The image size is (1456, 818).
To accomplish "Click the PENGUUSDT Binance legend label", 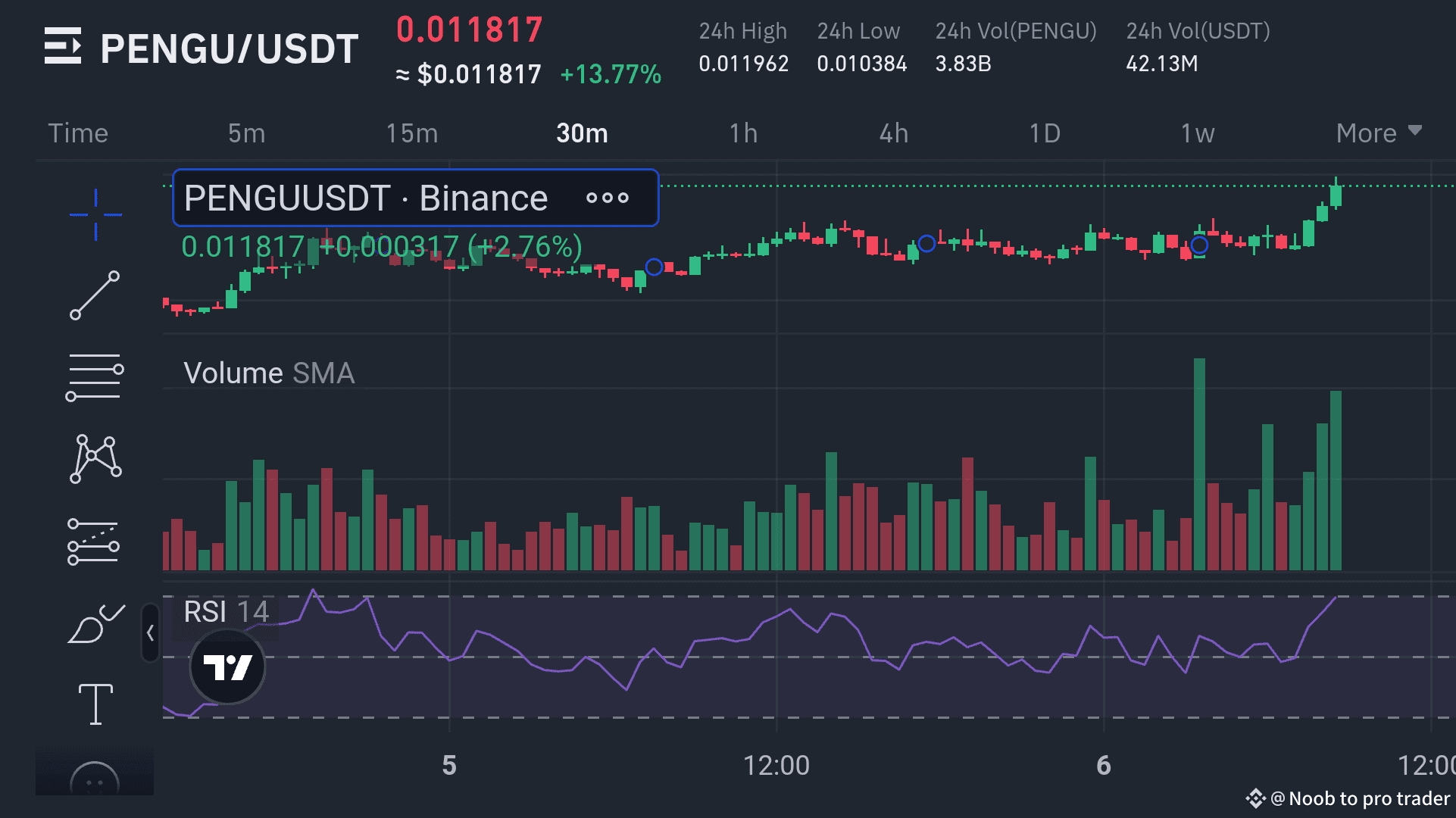I will pyautogui.click(x=365, y=198).
